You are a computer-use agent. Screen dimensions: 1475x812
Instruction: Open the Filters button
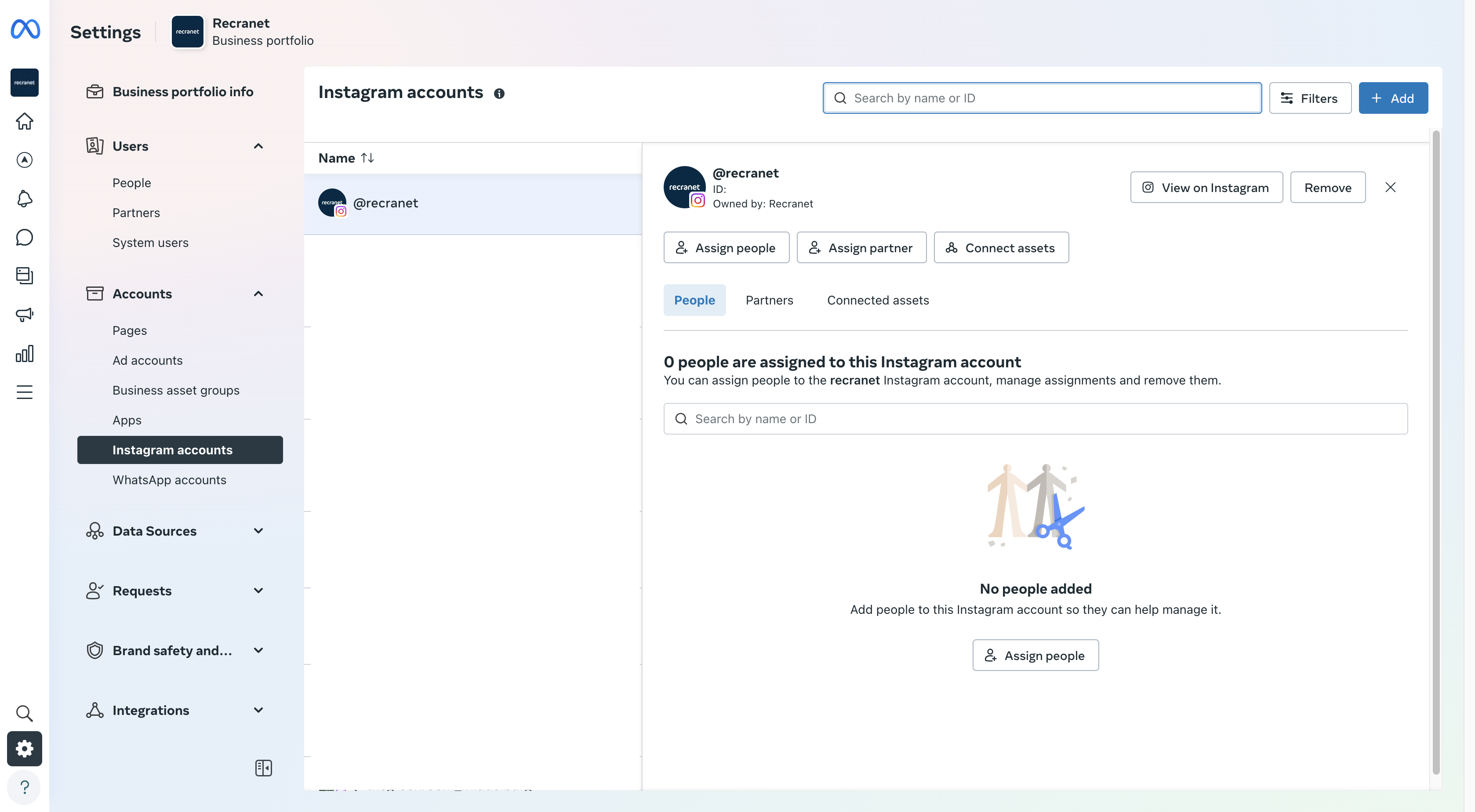(1310, 98)
